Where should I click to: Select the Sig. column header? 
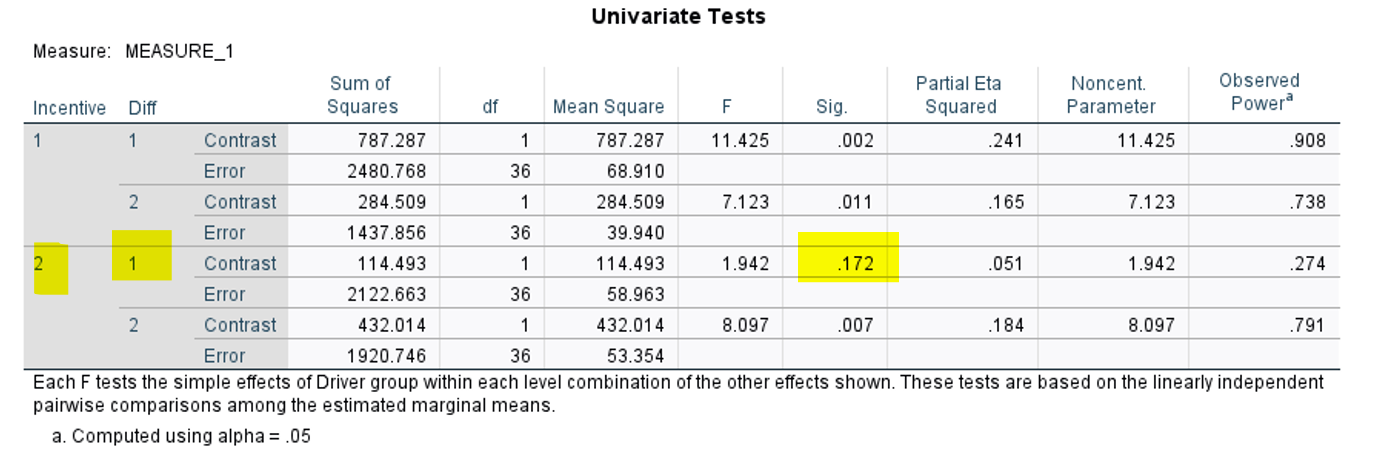(x=831, y=107)
